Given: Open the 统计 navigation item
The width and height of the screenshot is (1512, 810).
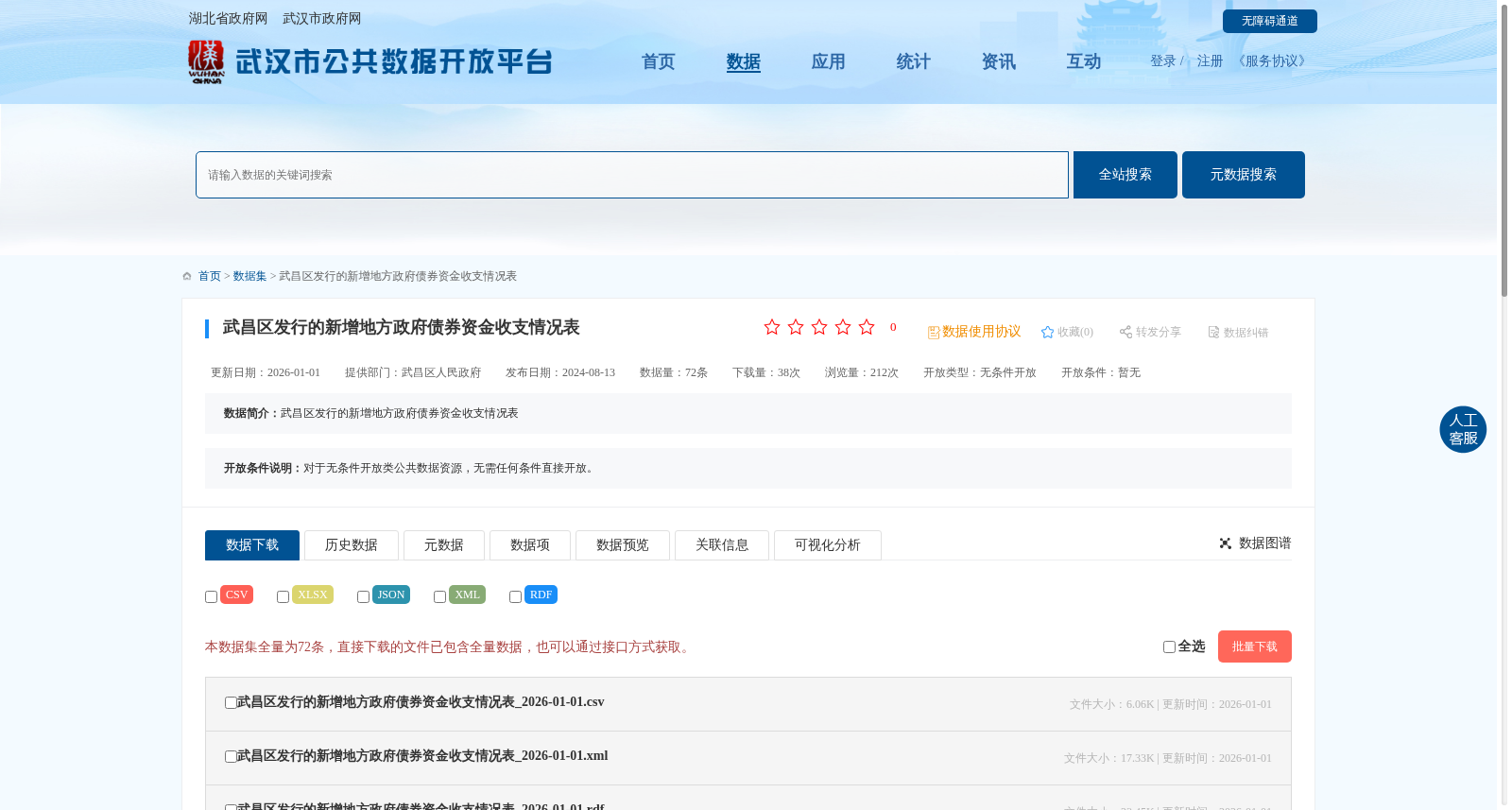Looking at the screenshot, I should click(x=914, y=61).
